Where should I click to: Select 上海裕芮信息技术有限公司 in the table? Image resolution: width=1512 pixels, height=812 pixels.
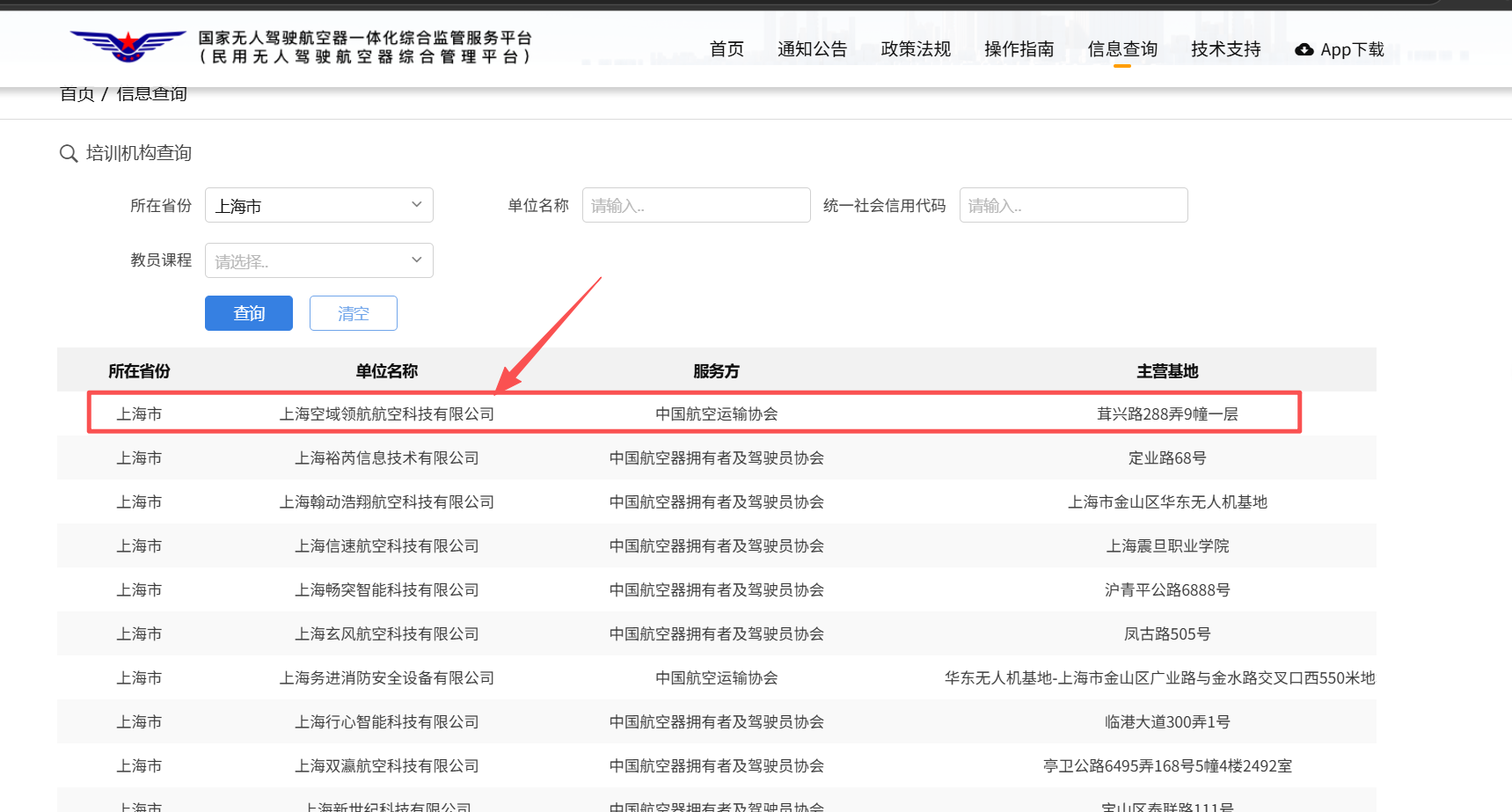pyautogui.click(x=387, y=458)
